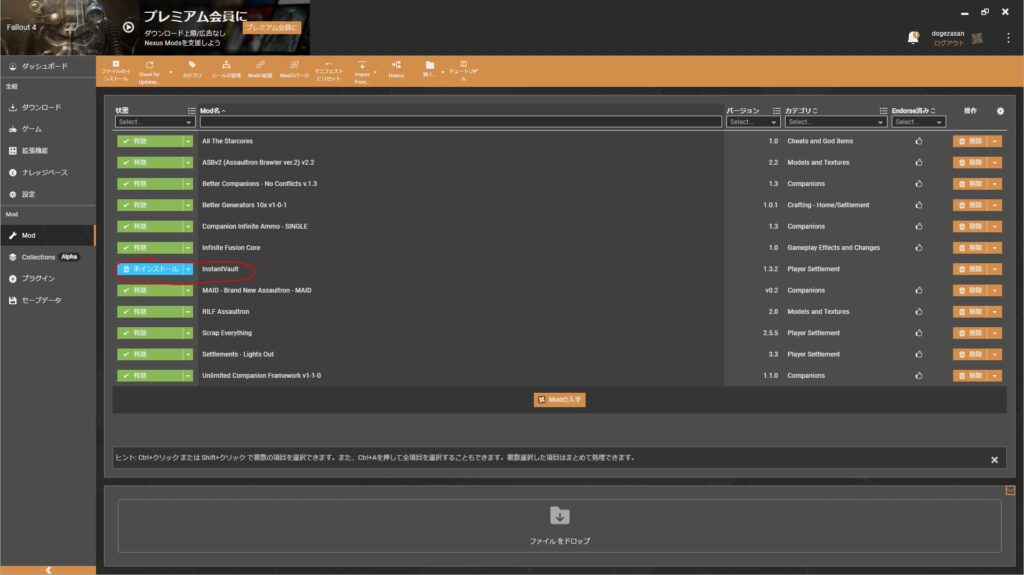Remove InstantVault with its delete button
The height and width of the screenshot is (575, 1024).
[x=970, y=269]
